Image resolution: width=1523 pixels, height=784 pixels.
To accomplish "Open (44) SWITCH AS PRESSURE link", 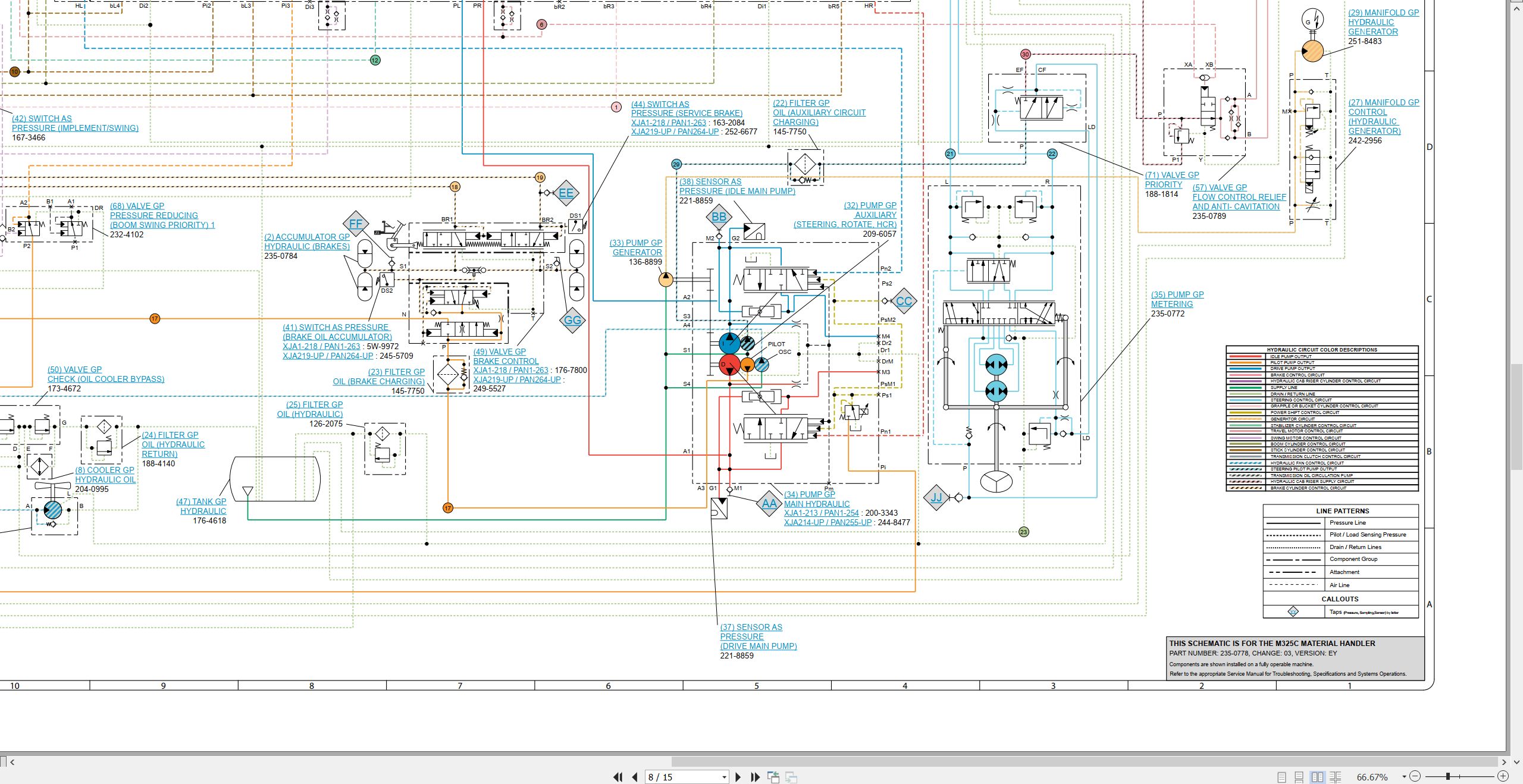I will click(687, 108).
